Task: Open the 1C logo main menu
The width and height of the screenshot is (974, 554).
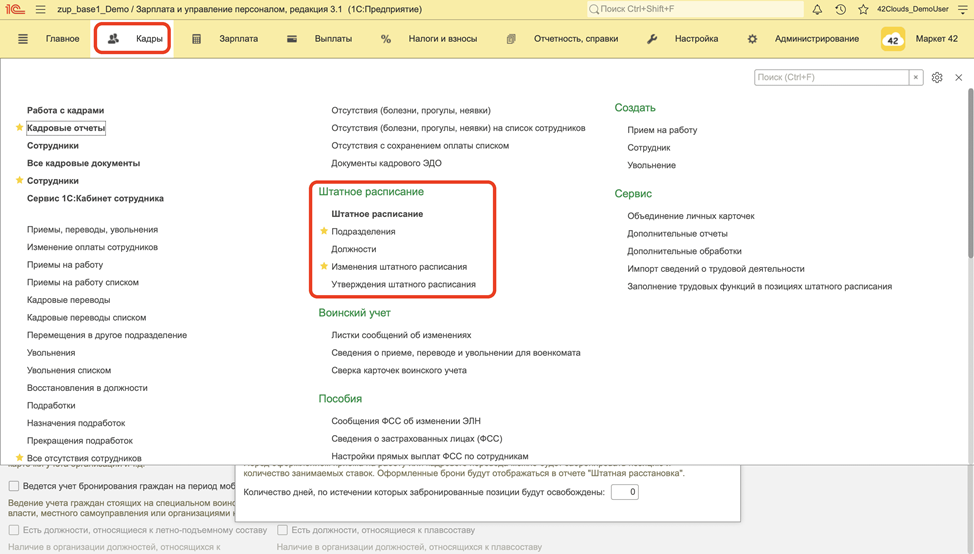Action: (15, 9)
